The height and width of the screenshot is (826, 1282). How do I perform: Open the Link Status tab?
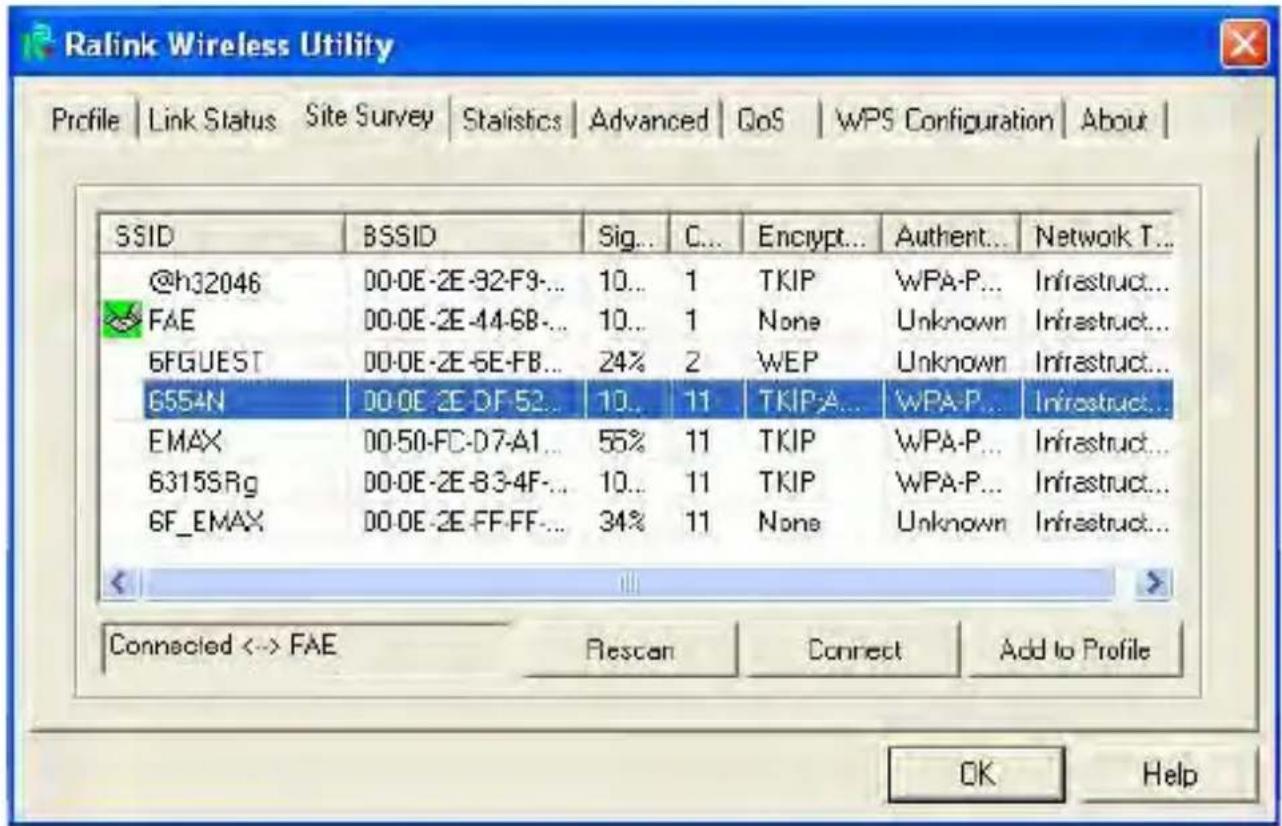coord(212,121)
